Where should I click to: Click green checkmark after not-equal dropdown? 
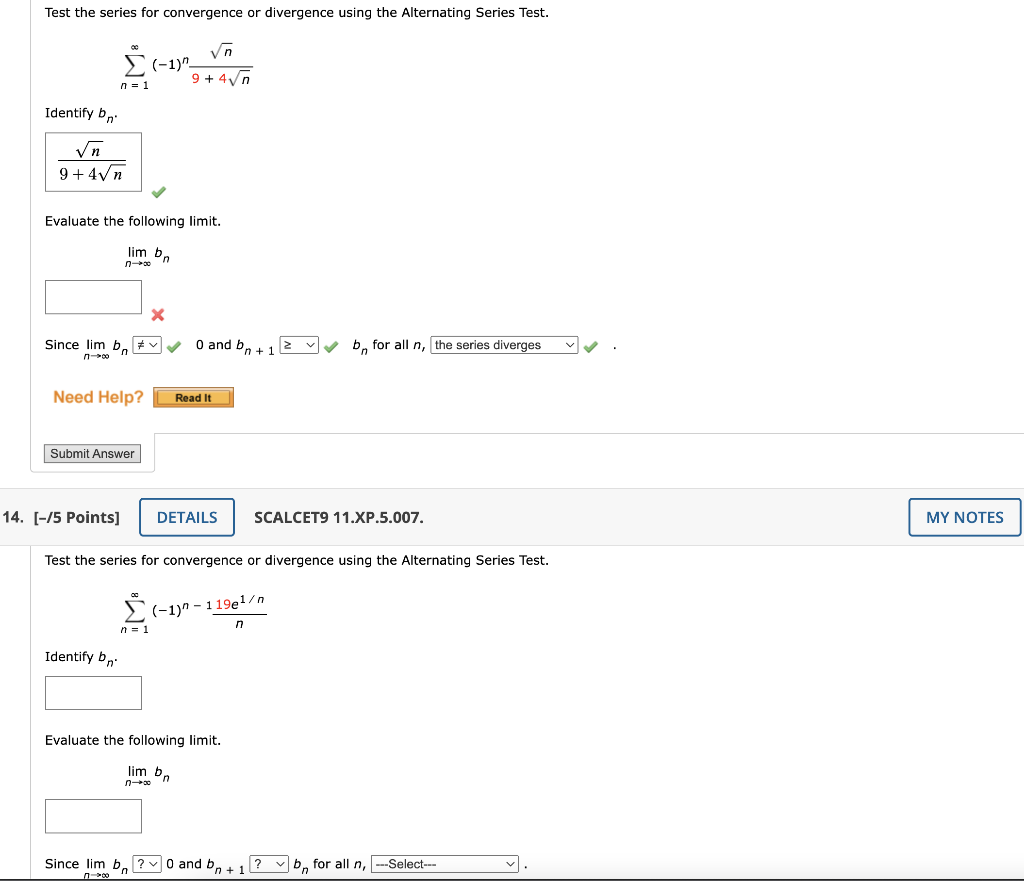tap(174, 347)
